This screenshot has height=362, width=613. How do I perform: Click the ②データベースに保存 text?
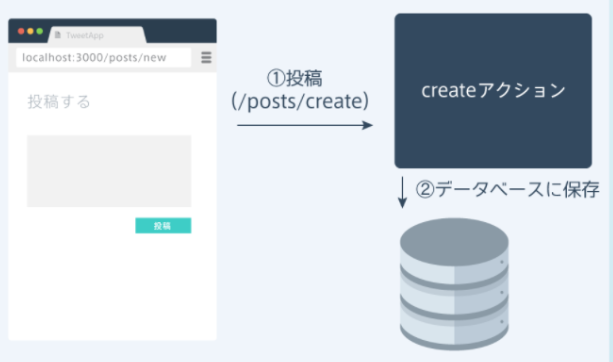(x=507, y=190)
